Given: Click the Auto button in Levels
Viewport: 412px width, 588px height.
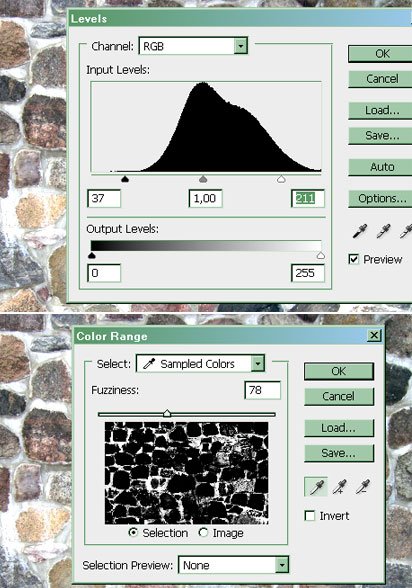Looking at the screenshot, I should [380, 167].
